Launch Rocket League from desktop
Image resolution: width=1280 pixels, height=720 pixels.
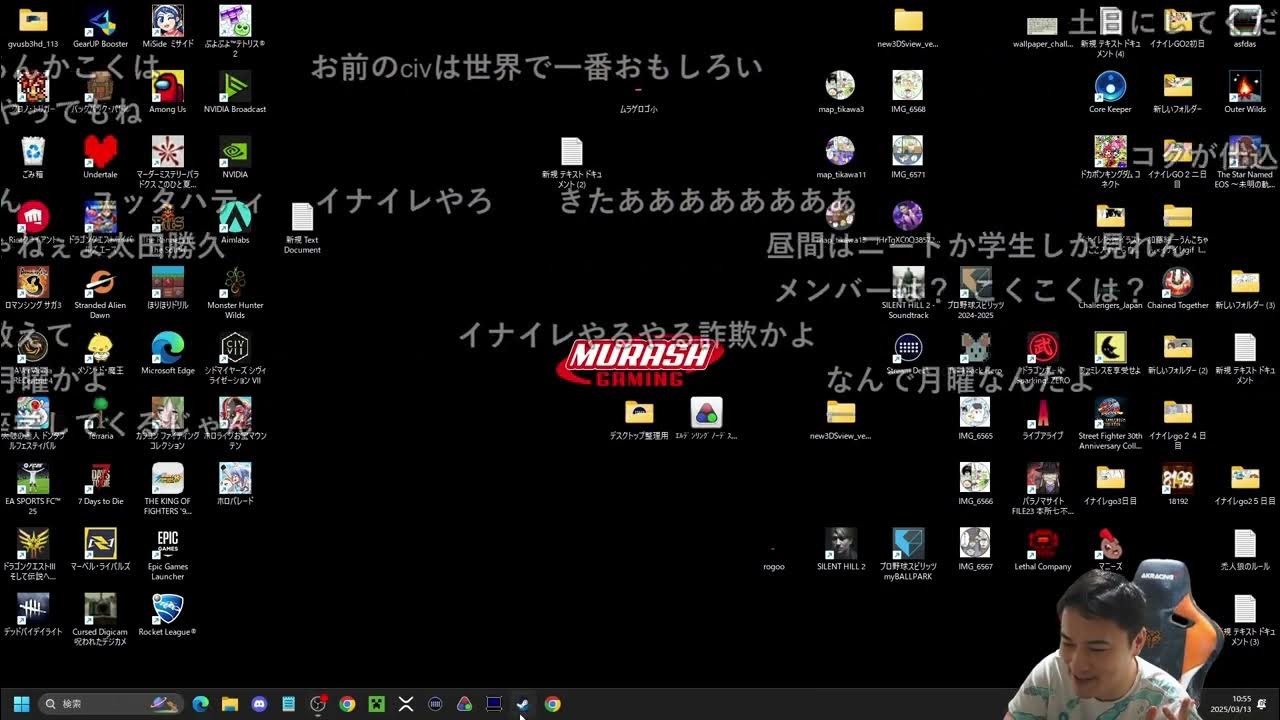pos(167,609)
